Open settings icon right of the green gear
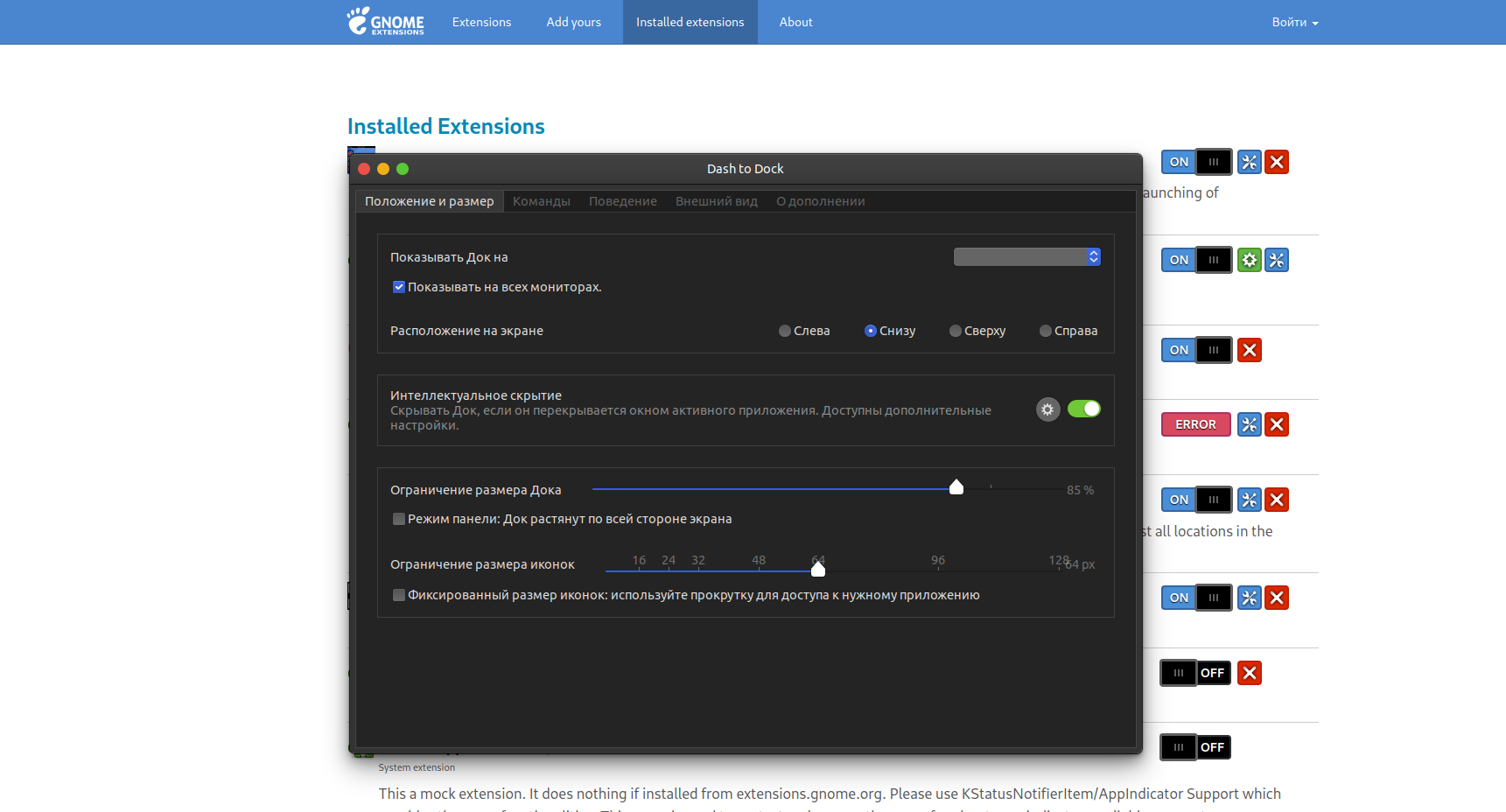 1277,260
